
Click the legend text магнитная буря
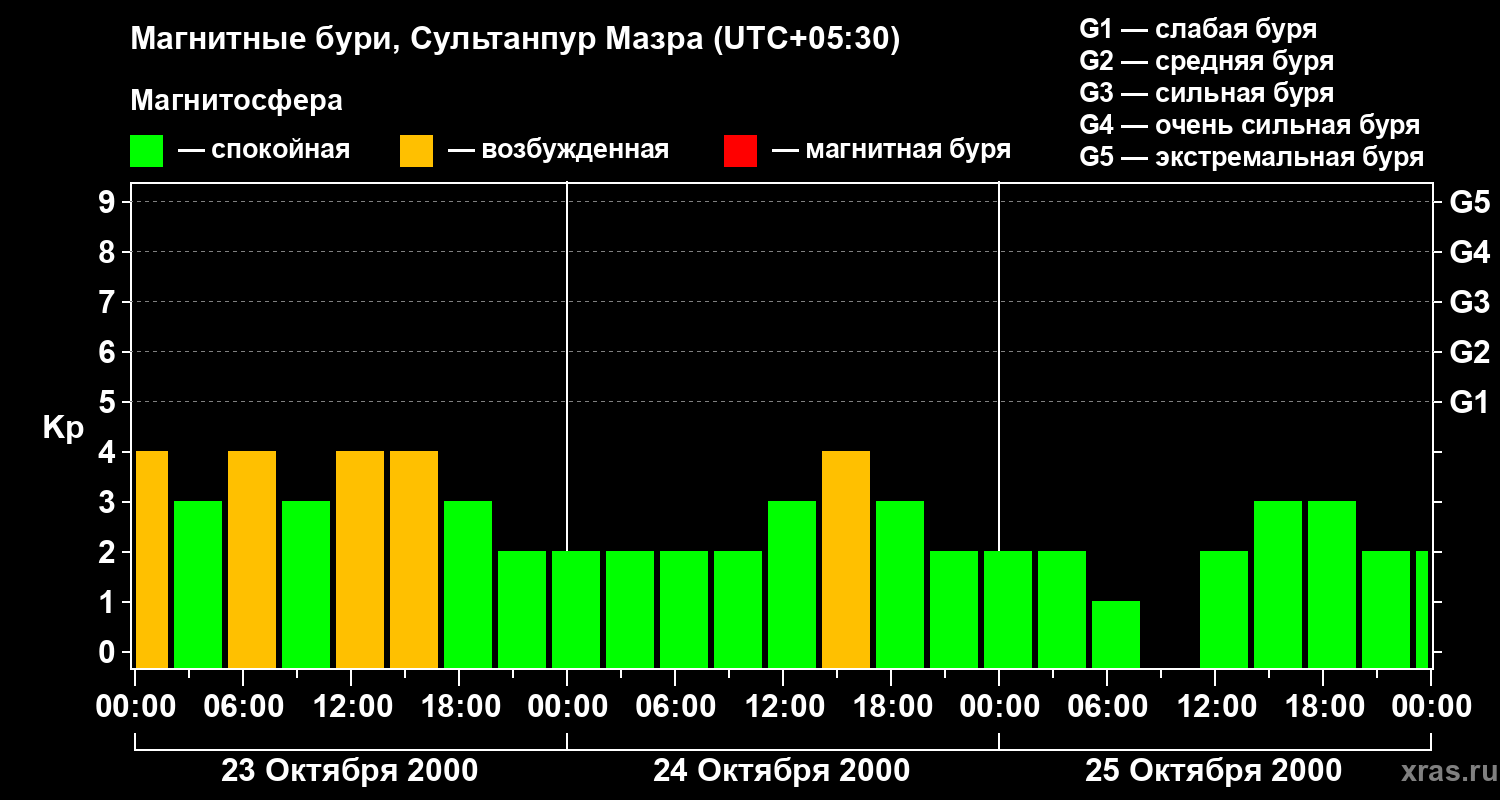tap(908, 151)
